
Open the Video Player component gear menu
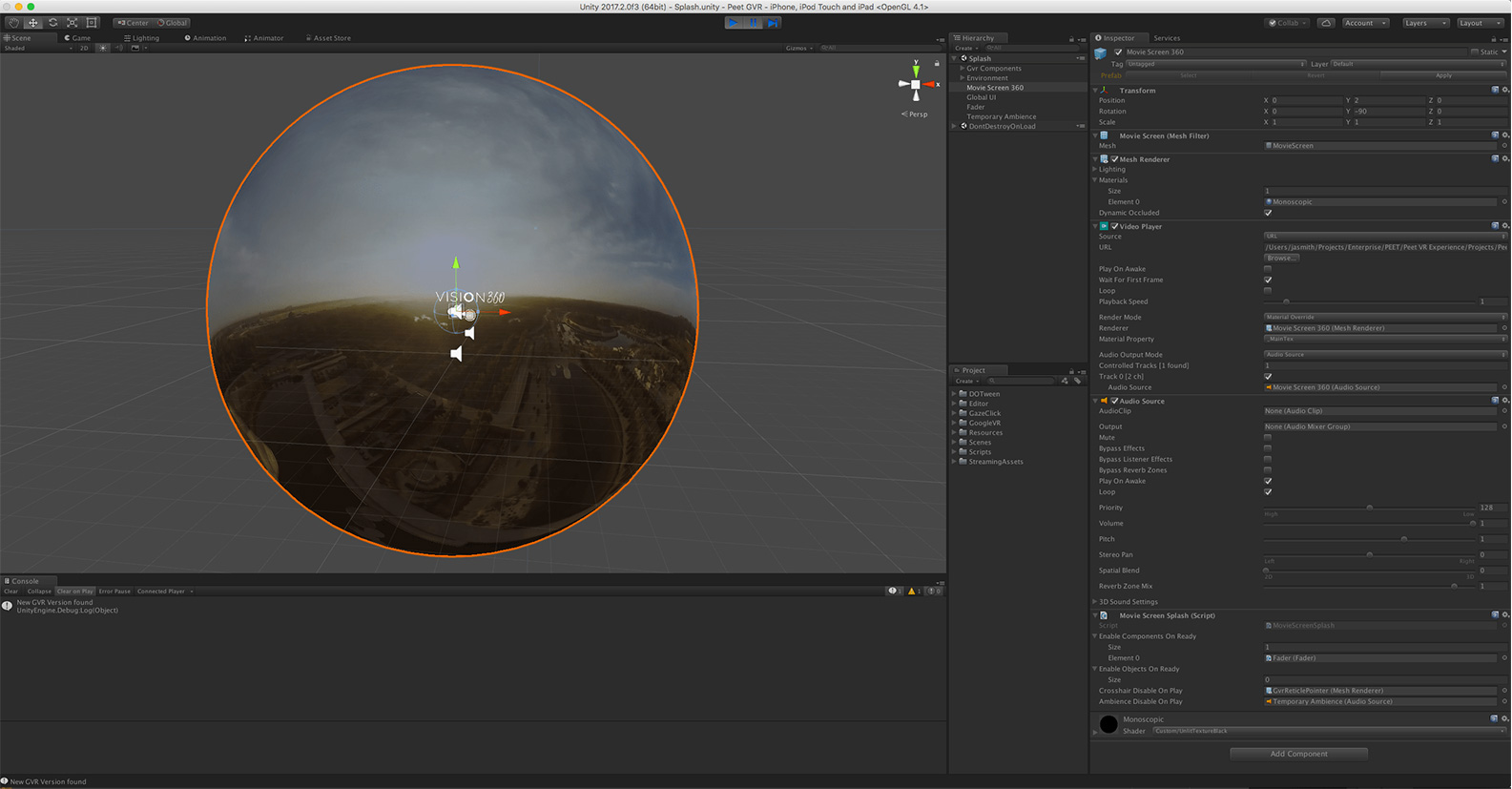pyautogui.click(x=1505, y=226)
